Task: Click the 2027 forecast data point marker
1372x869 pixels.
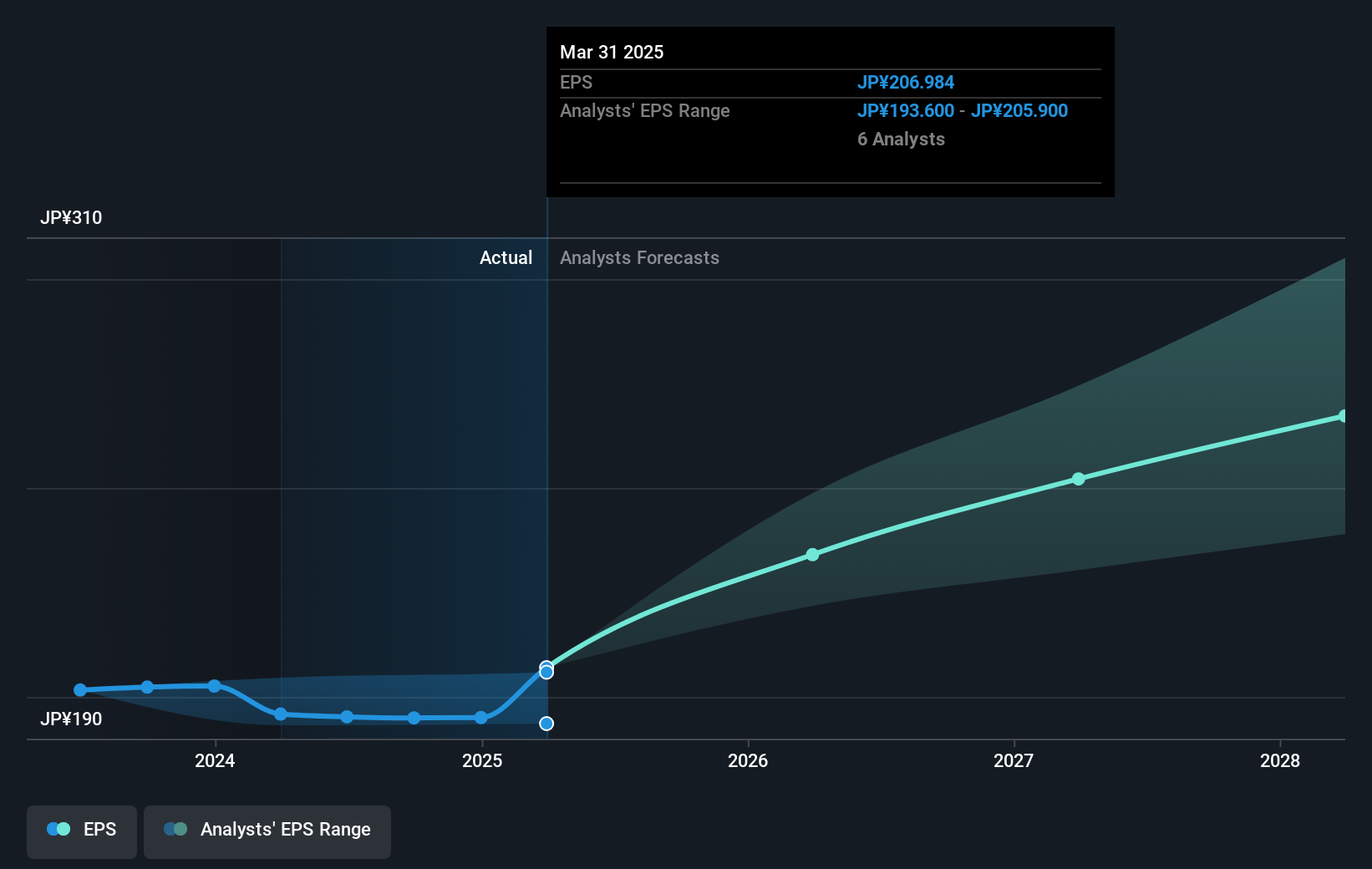Action: [1078, 479]
